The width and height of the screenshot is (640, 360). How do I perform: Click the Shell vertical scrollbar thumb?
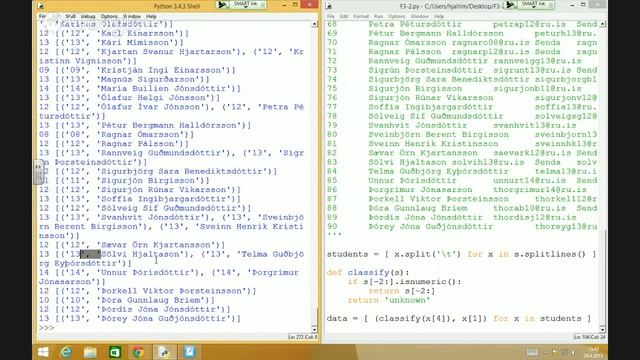pos(315,316)
